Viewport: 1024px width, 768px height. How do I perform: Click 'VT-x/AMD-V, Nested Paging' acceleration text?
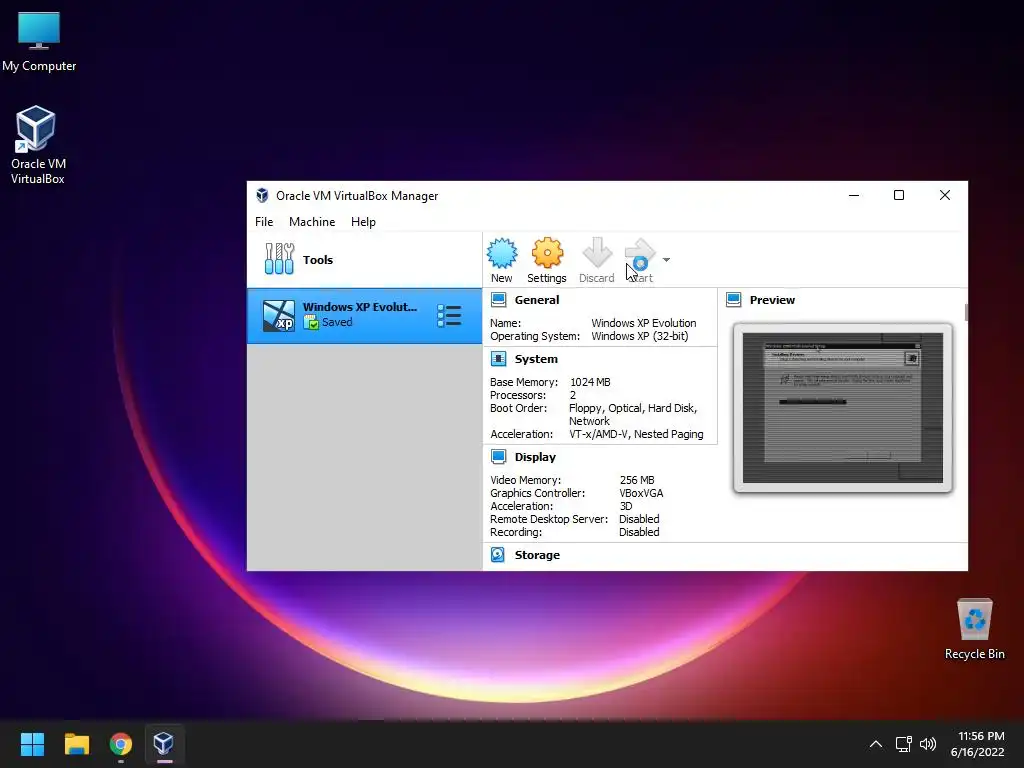pos(636,434)
